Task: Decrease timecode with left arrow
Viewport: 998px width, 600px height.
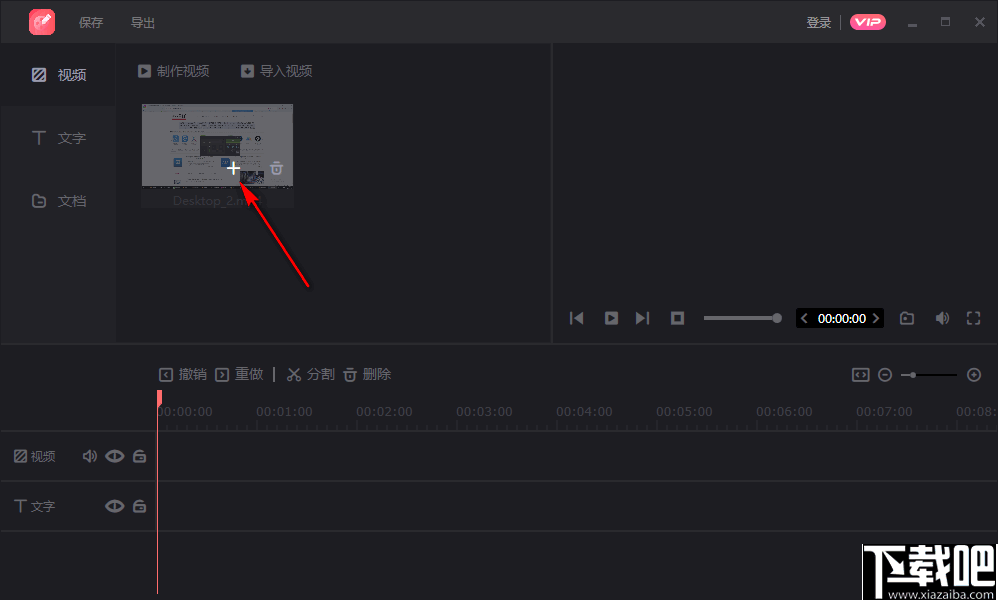Action: (x=805, y=319)
